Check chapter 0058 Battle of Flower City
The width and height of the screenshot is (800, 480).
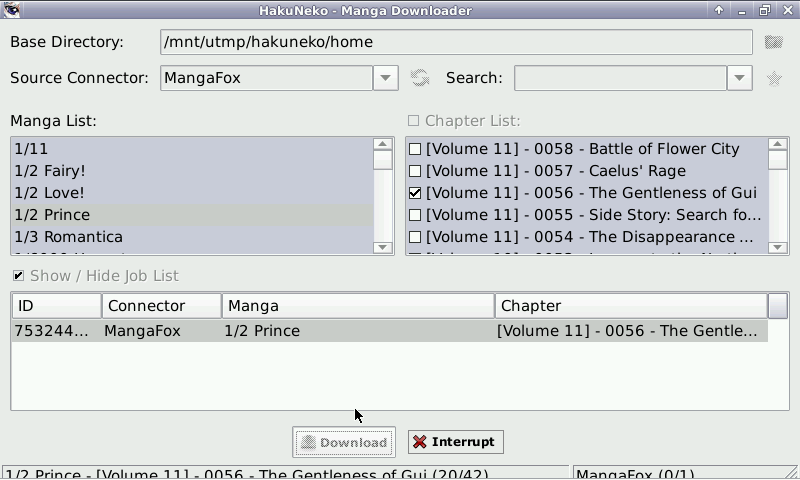(415, 149)
